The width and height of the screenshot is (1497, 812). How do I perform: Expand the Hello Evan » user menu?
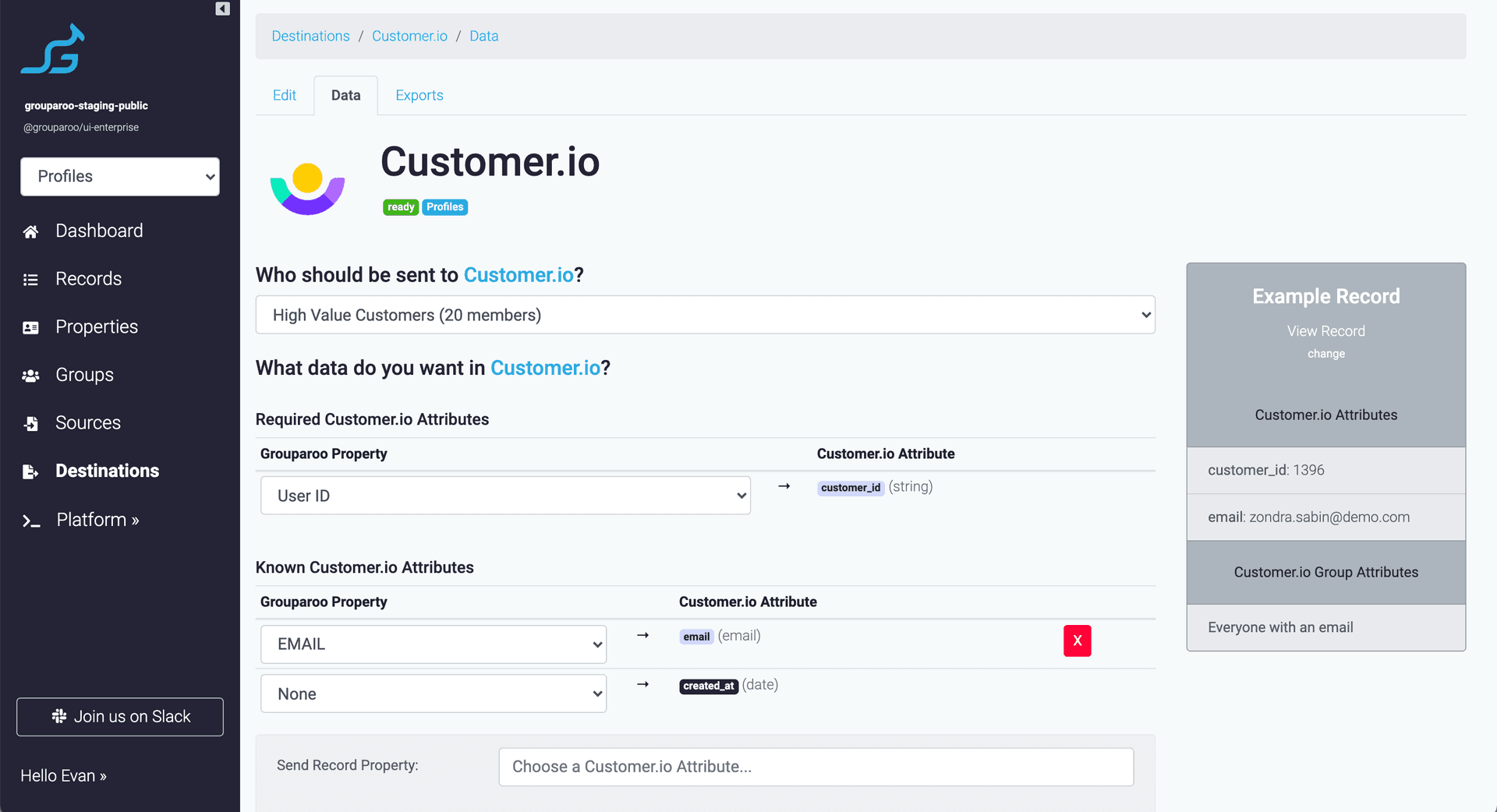pos(63,775)
